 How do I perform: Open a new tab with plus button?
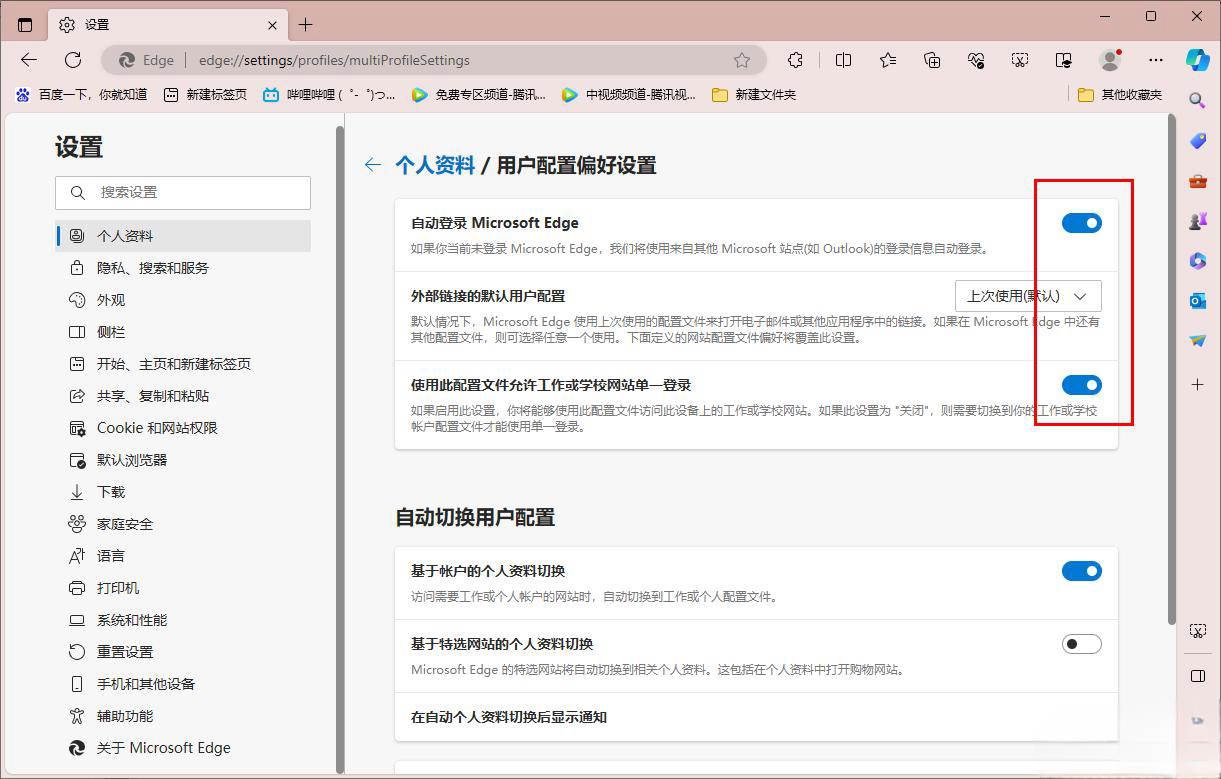click(x=306, y=25)
